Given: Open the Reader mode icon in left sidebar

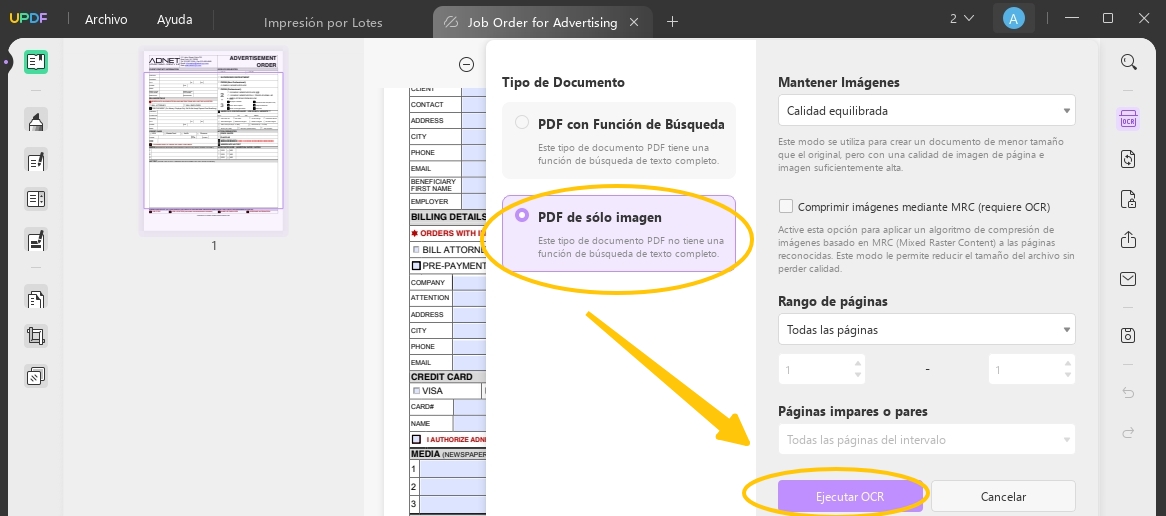Looking at the screenshot, I should [36, 62].
